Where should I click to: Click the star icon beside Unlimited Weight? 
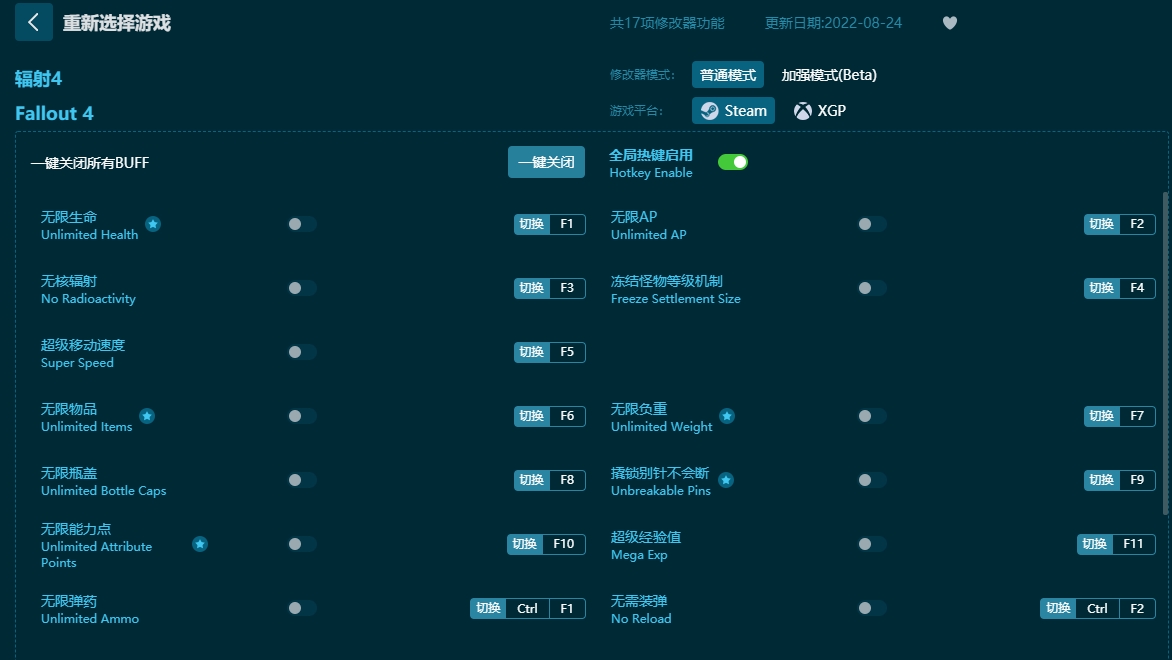(727, 416)
